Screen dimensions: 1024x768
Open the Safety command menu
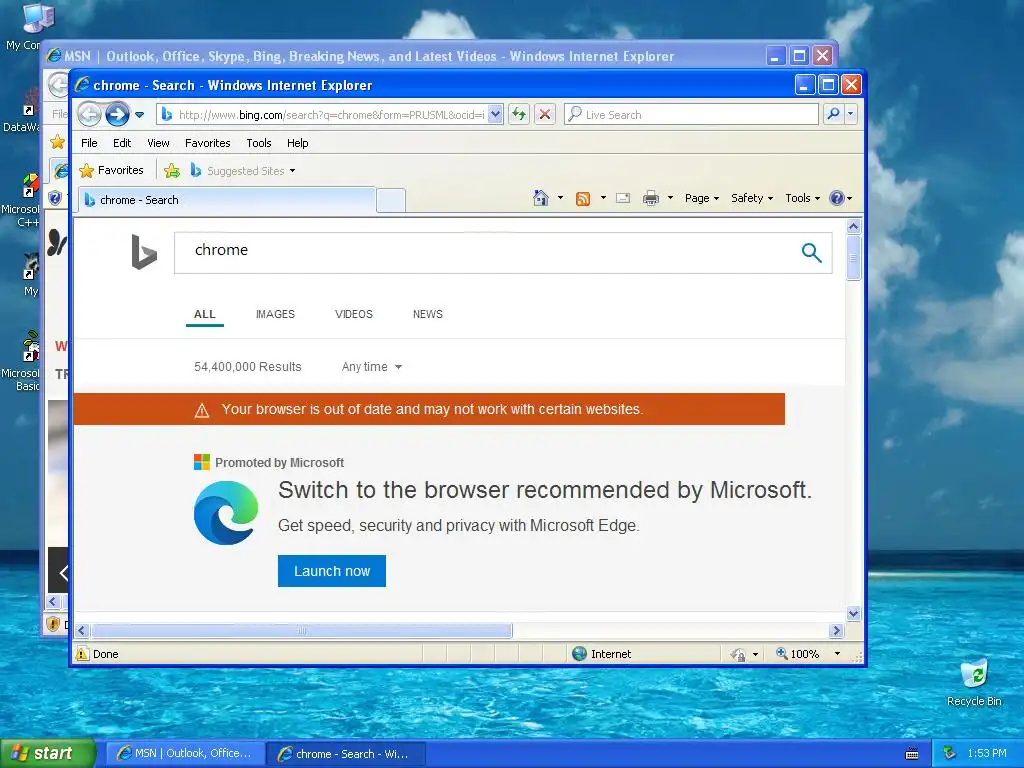752,198
